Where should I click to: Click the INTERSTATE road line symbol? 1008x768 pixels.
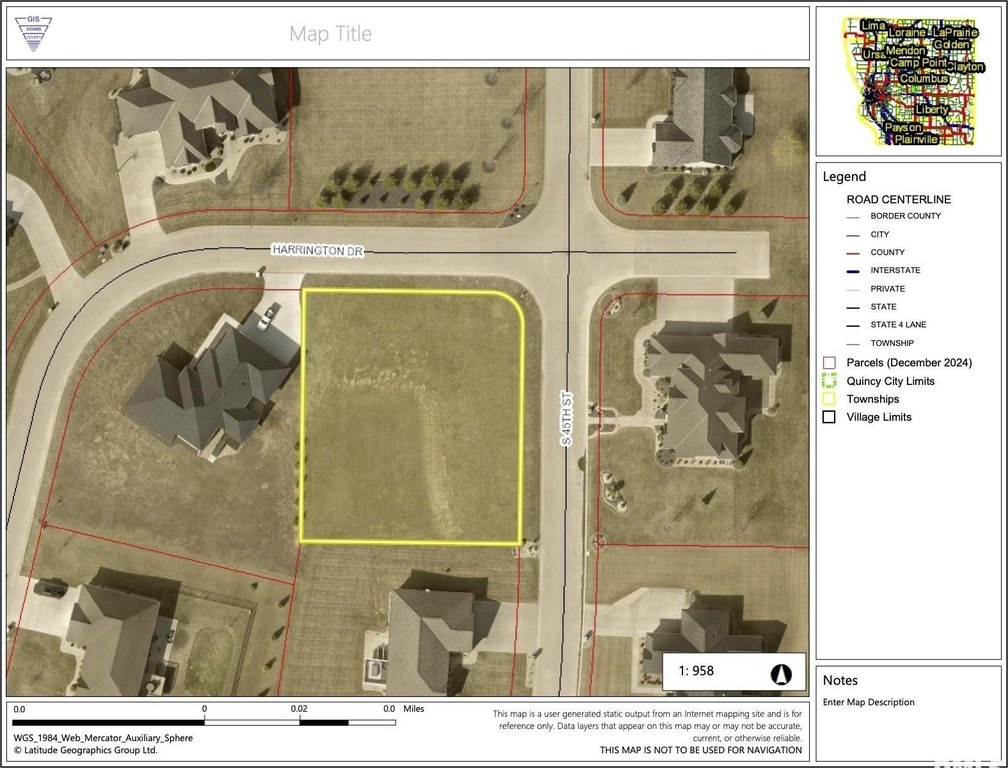point(855,271)
